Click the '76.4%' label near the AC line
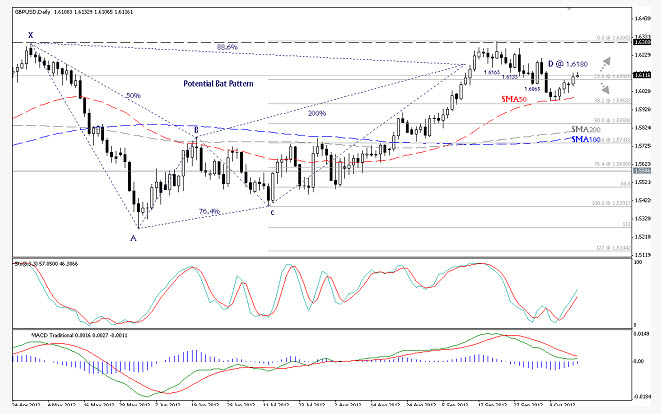Image resolution: width=661 pixels, height=414 pixels. tap(209, 212)
